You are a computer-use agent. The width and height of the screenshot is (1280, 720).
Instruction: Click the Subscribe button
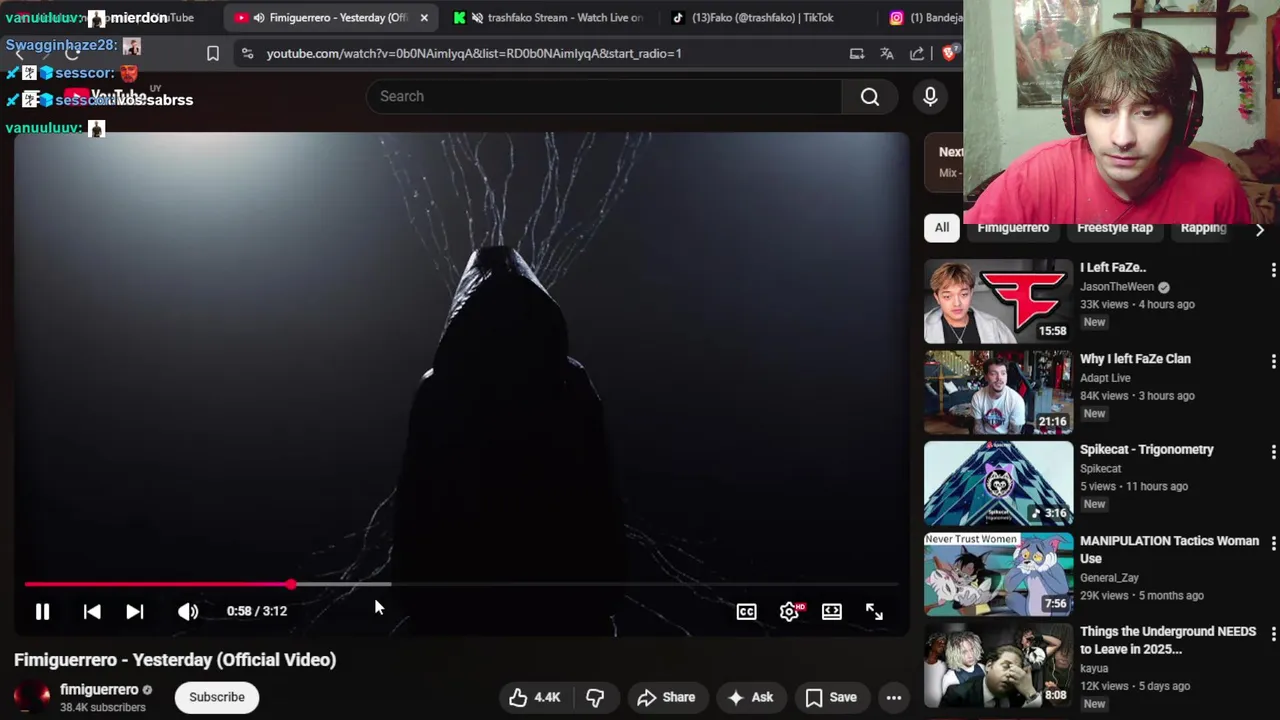[217, 697]
